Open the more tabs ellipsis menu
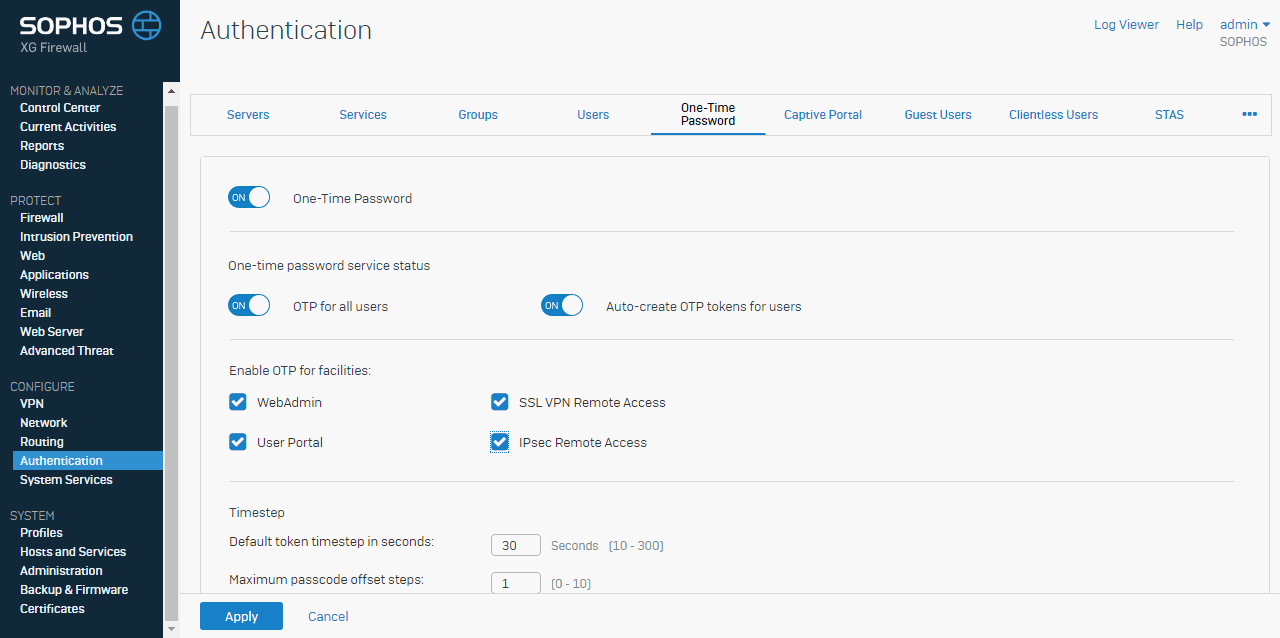 [1249, 114]
